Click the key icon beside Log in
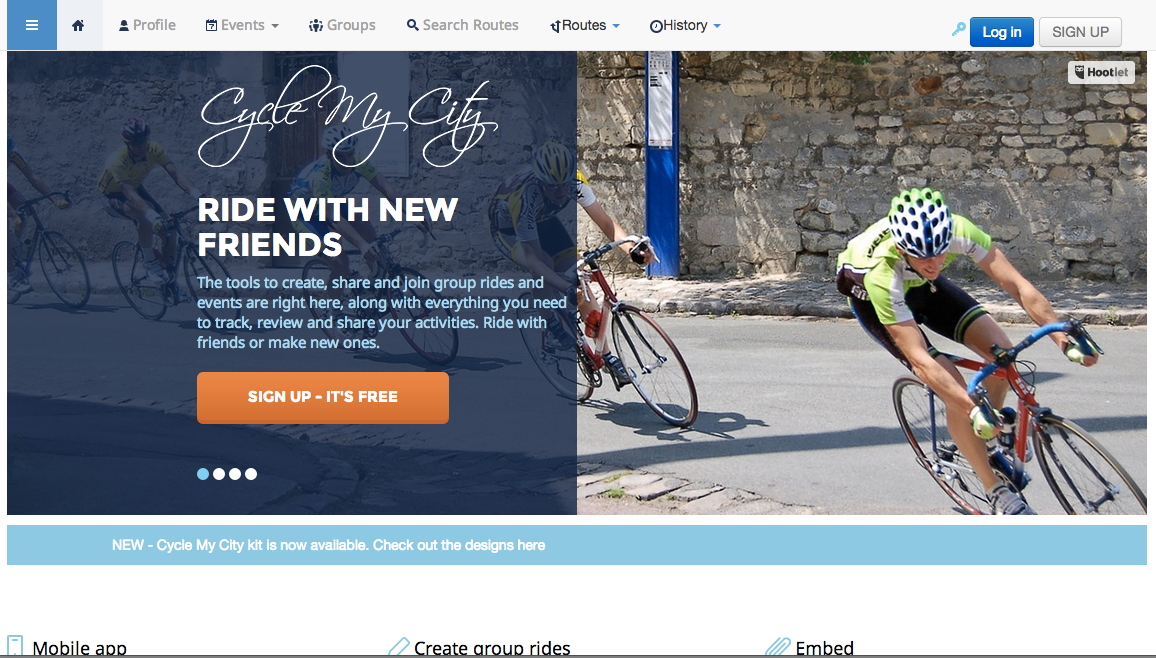Viewport: 1156px width, 658px height. pyautogui.click(x=958, y=29)
